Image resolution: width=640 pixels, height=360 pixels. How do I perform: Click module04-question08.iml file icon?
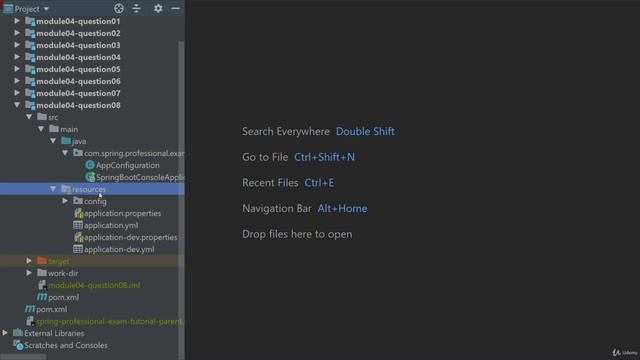(42, 285)
